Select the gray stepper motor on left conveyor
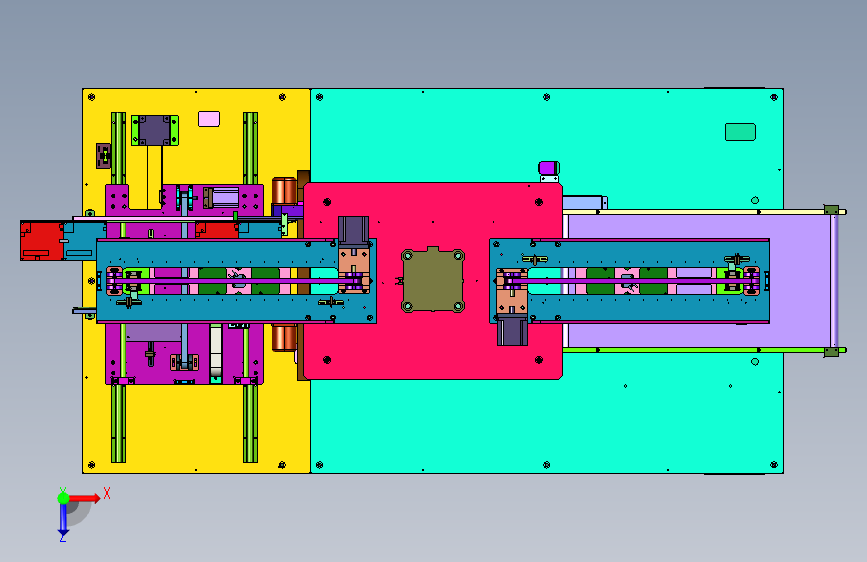Screen dimensions: 867x562 (x=353, y=231)
